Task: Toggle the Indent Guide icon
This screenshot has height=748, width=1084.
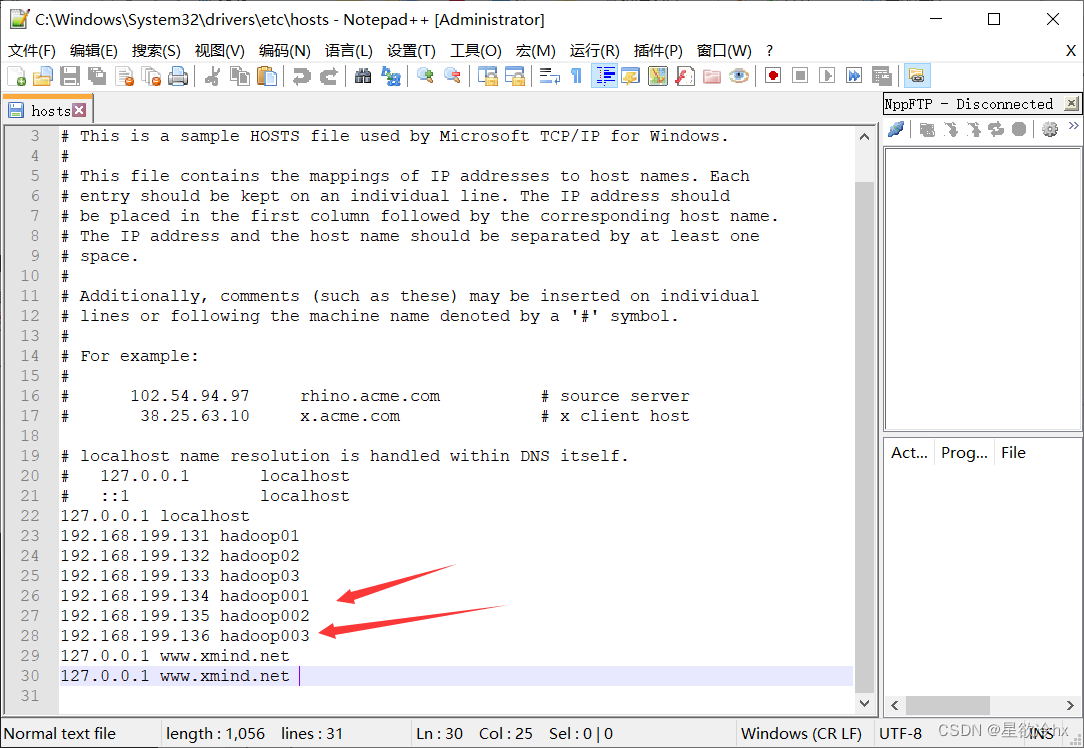Action: coord(604,76)
